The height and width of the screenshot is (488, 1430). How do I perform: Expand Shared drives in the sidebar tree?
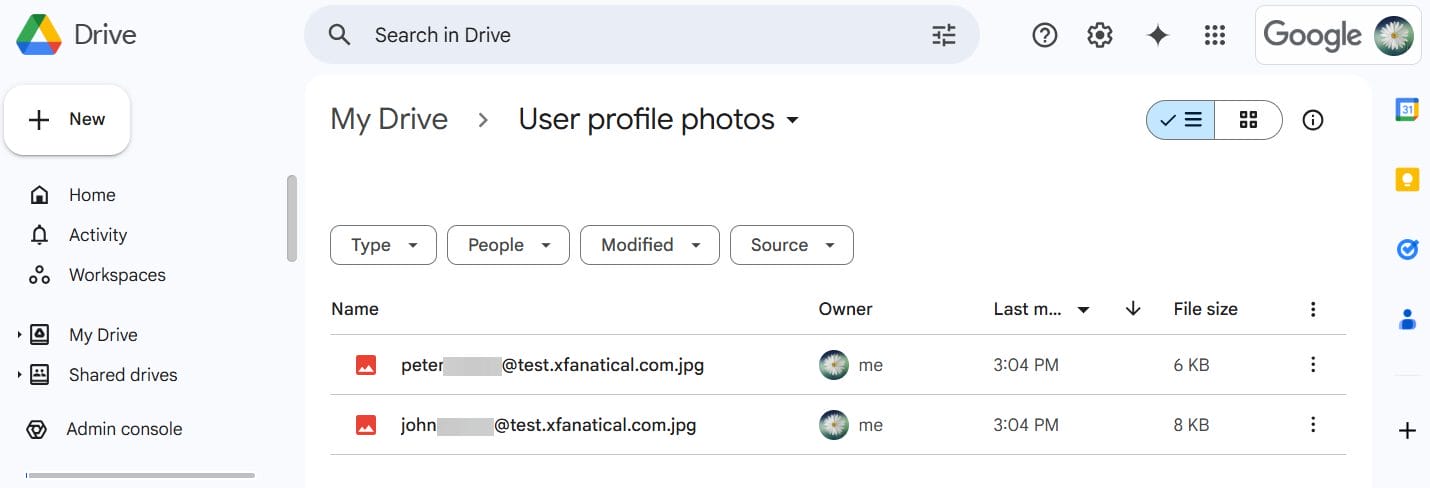tap(19, 375)
